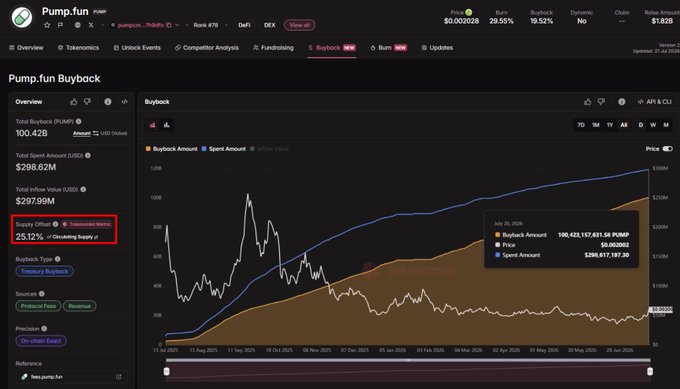The height and width of the screenshot is (389, 680).
Task: Open the Competitor Analysis tab
Action: coord(206,48)
